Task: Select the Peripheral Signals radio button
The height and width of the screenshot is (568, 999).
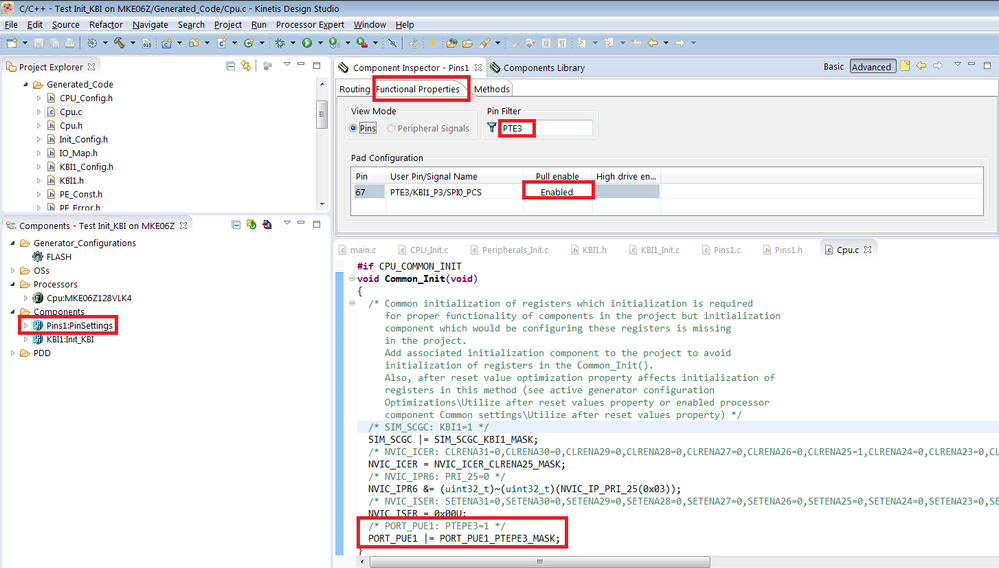Action: click(x=391, y=128)
